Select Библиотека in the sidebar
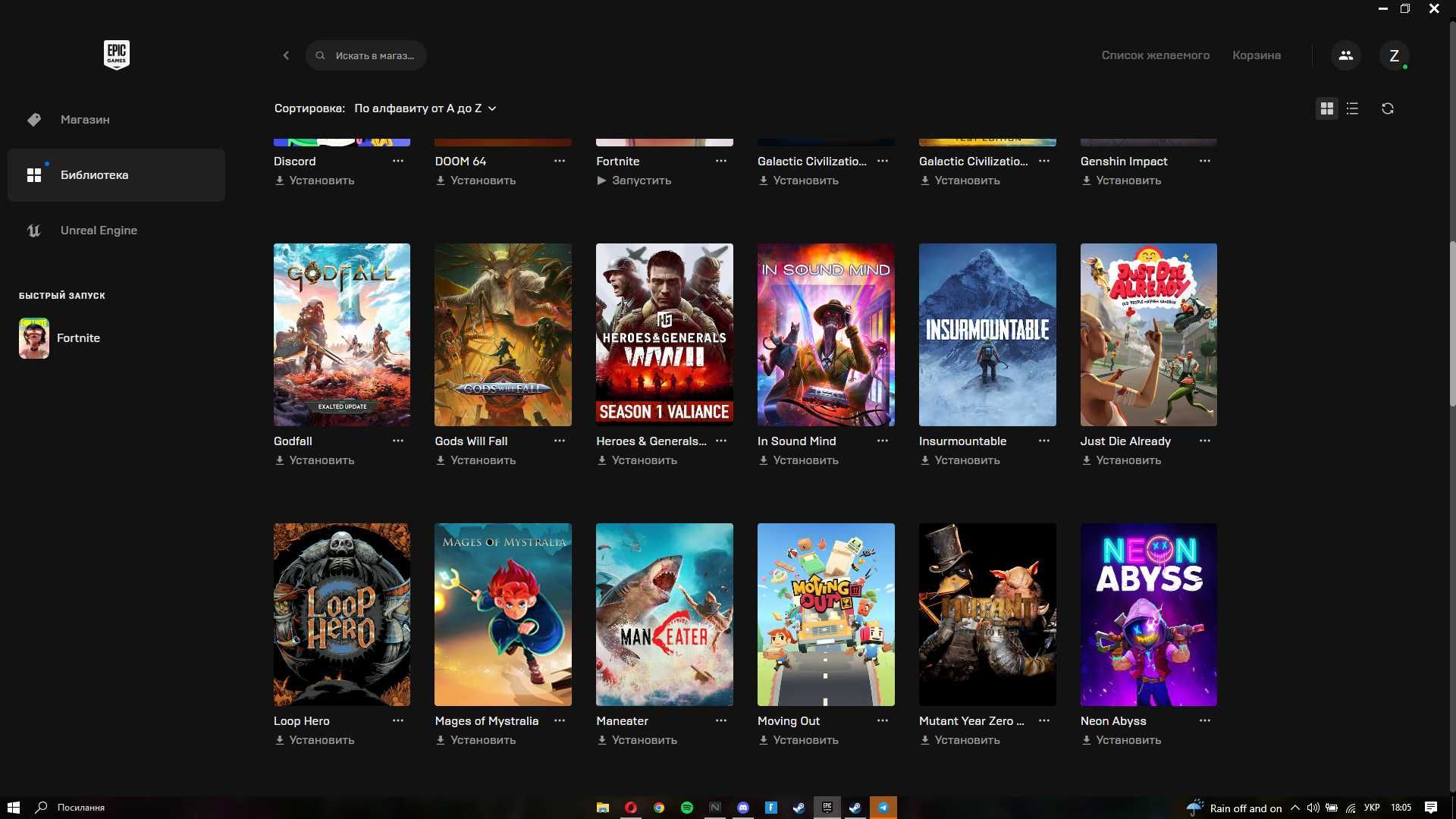 [116, 175]
